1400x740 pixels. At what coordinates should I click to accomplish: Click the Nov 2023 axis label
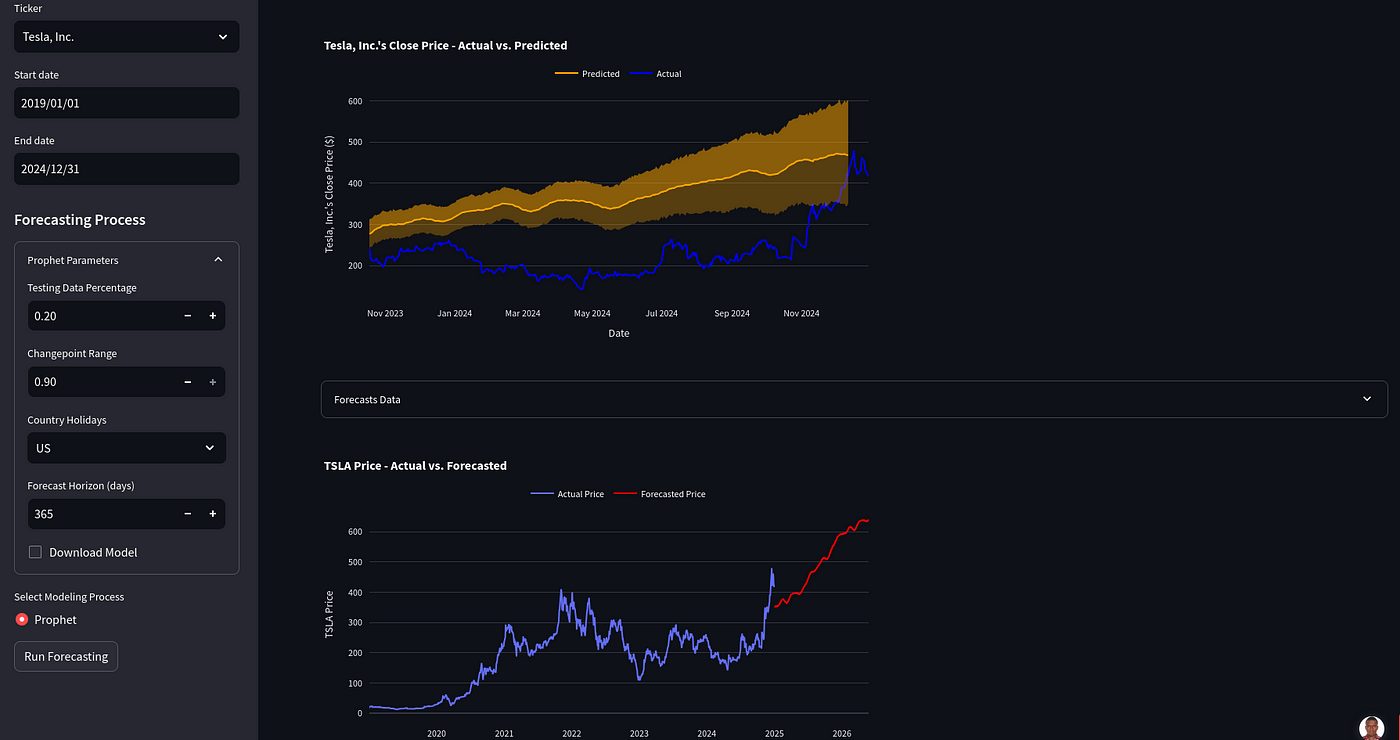click(385, 313)
